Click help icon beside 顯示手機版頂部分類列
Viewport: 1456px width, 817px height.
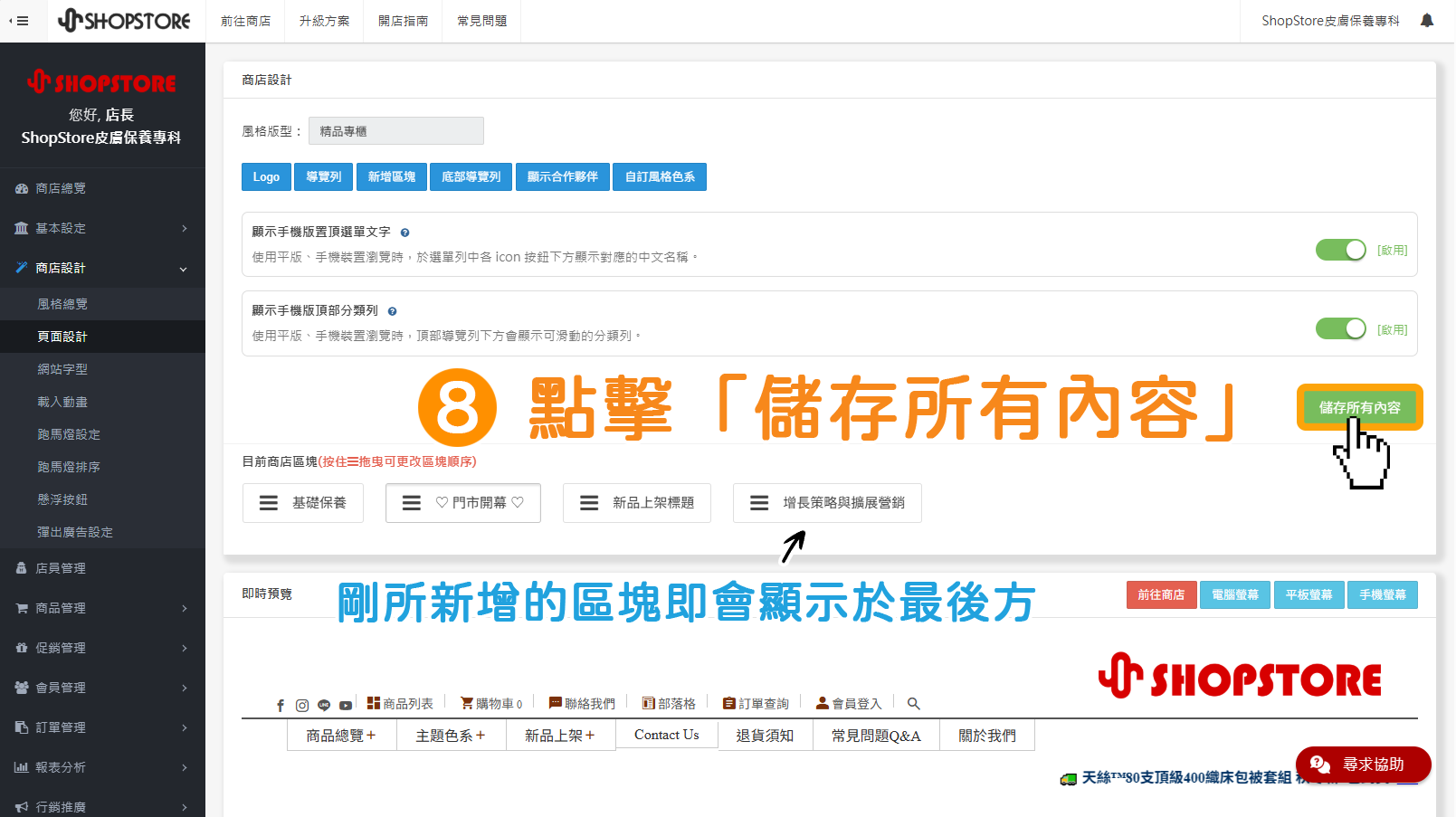click(x=392, y=311)
